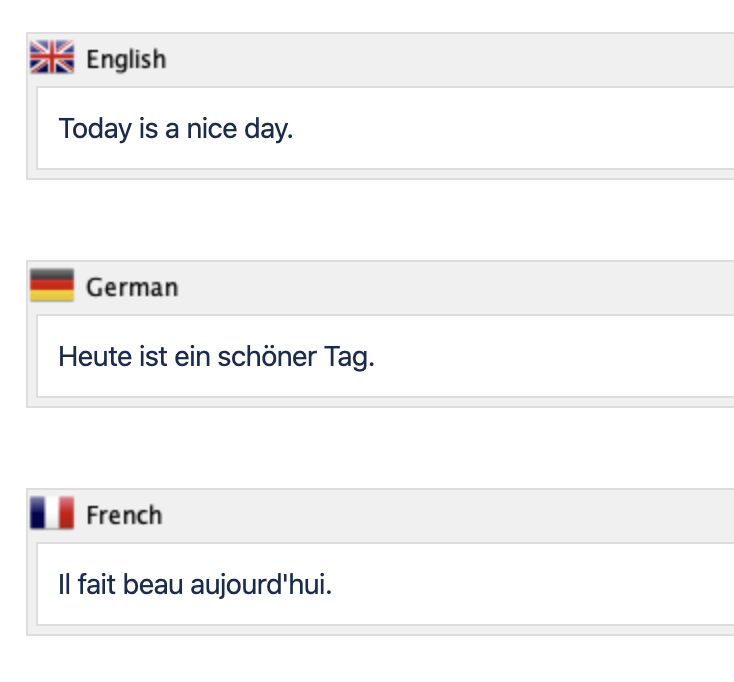Select the French language label
734x682 pixels.
(124, 515)
